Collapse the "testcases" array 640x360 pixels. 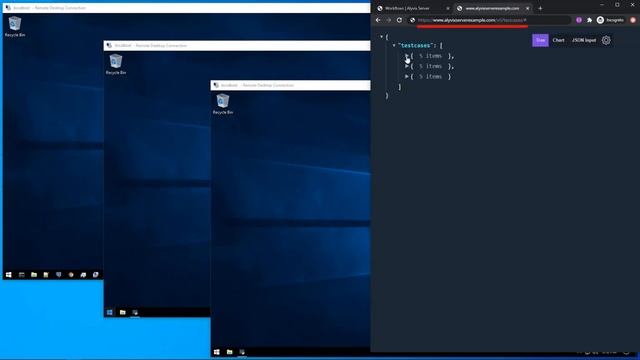pos(394,45)
